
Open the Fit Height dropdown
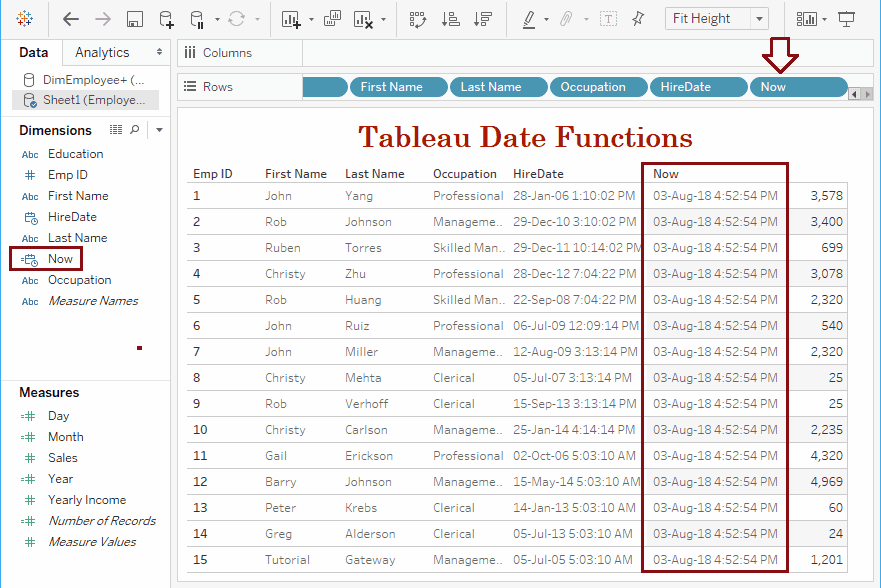(x=758, y=18)
